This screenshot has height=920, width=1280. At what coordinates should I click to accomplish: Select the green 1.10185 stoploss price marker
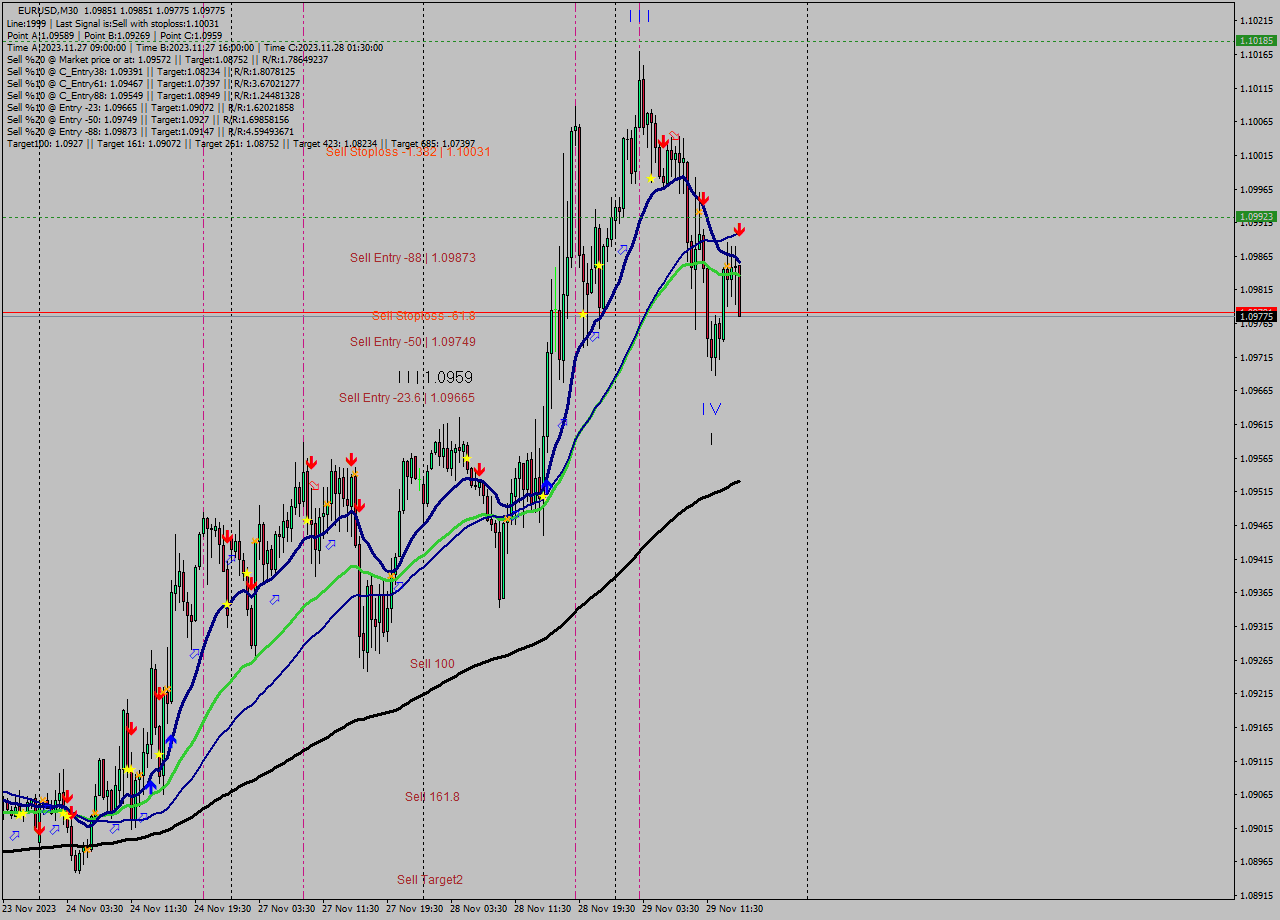click(x=1255, y=41)
